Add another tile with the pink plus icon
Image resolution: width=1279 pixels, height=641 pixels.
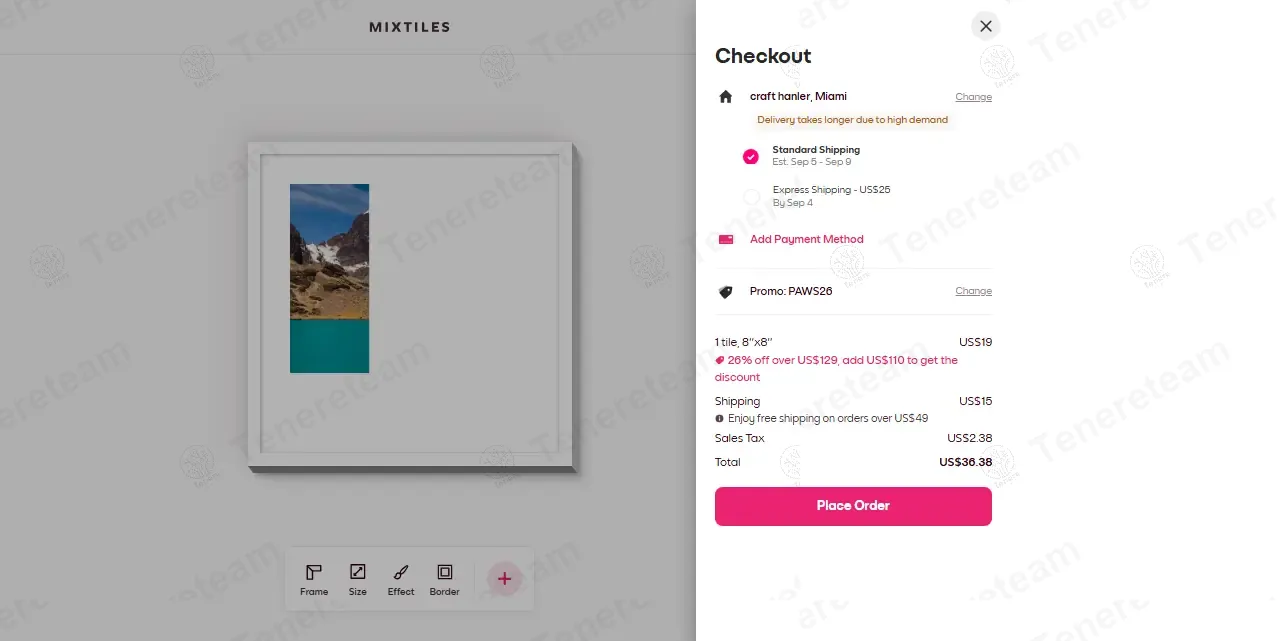[504, 579]
